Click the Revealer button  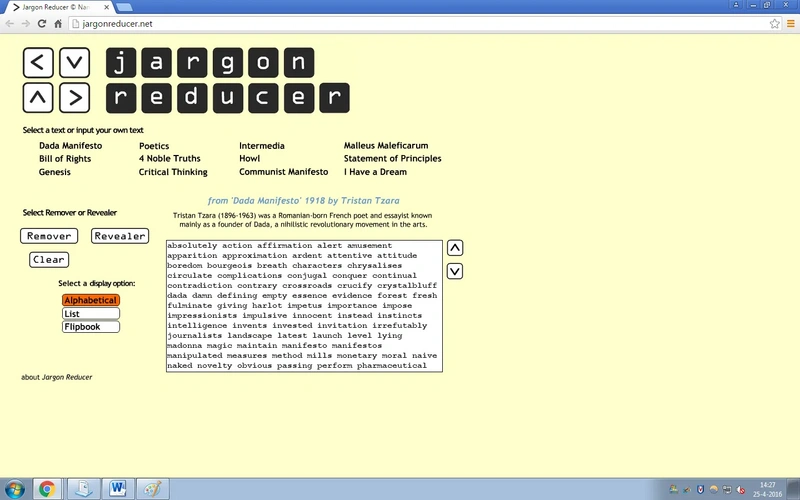coord(120,236)
